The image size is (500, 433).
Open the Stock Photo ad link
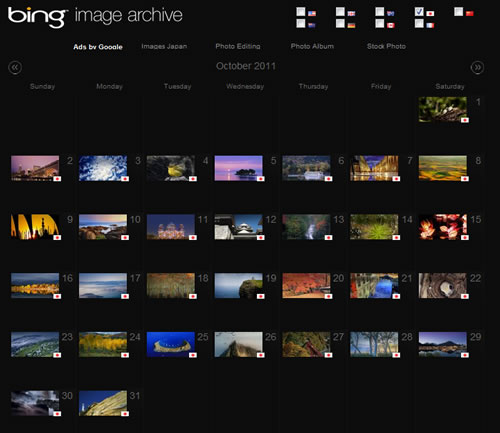pyautogui.click(x=386, y=46)
